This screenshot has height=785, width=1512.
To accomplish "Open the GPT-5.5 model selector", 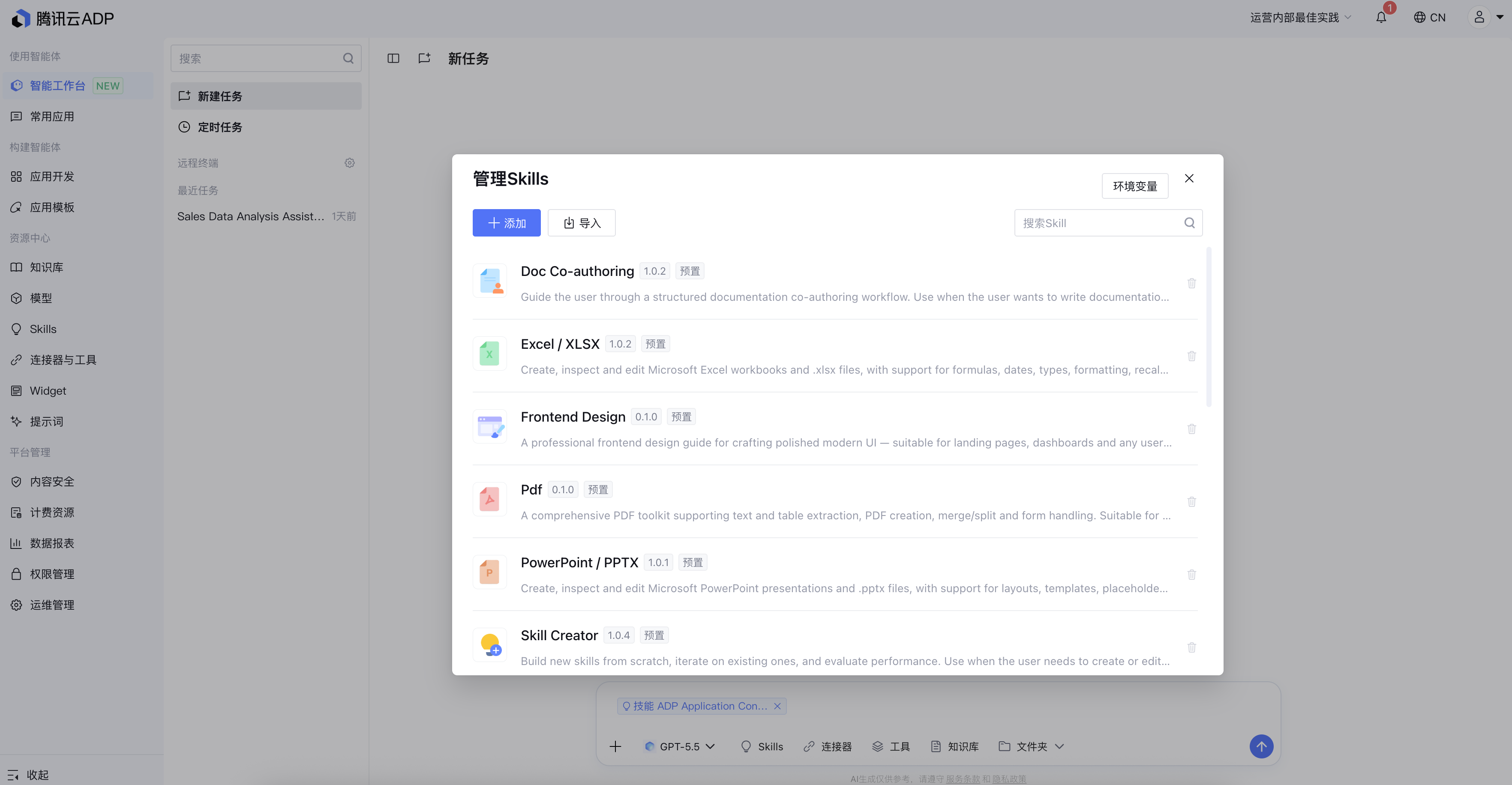I will [x=680, y=746].
